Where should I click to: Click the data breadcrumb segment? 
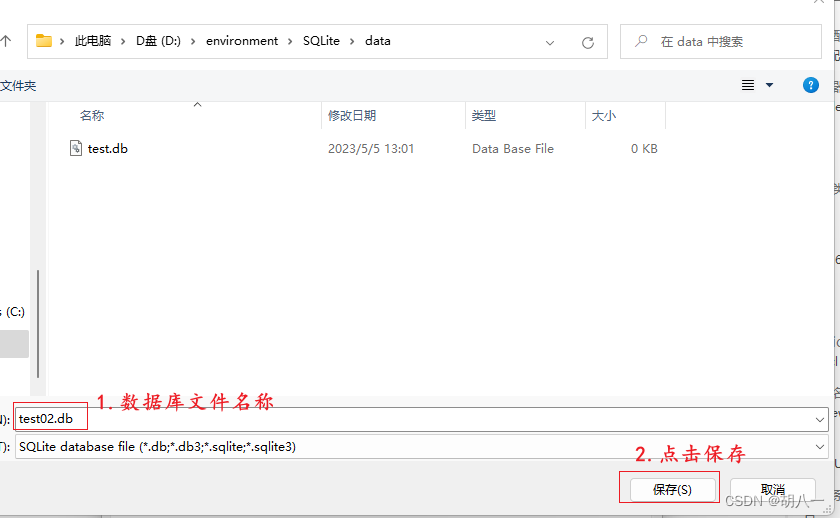(378, 41)
